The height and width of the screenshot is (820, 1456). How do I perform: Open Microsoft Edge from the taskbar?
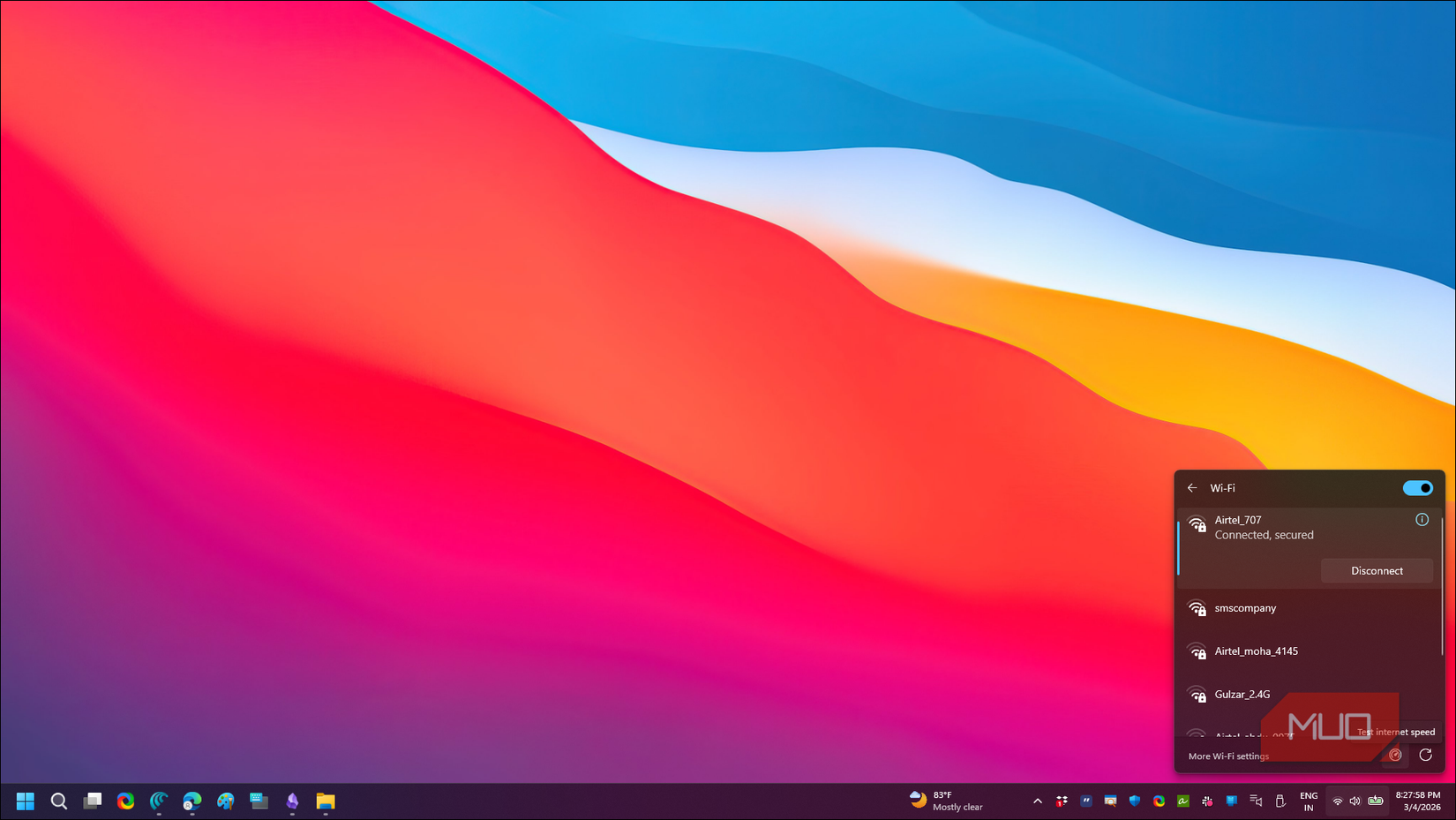pos(192,801)
